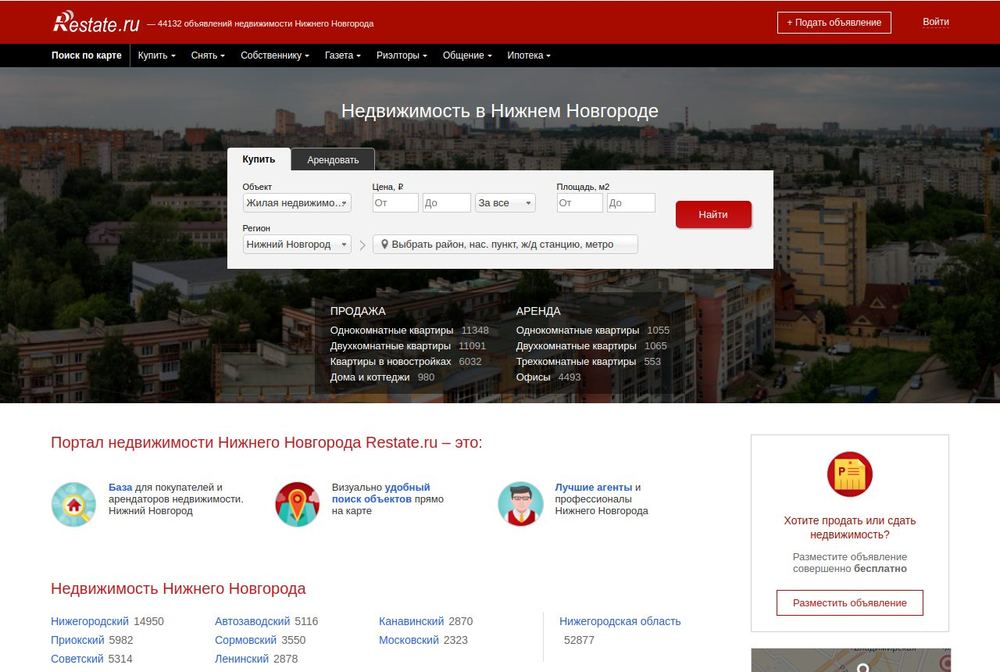Click the Restate.ru logo
Image resolution: width=1000 pixels, height=672 pixels.
(96, 22)
